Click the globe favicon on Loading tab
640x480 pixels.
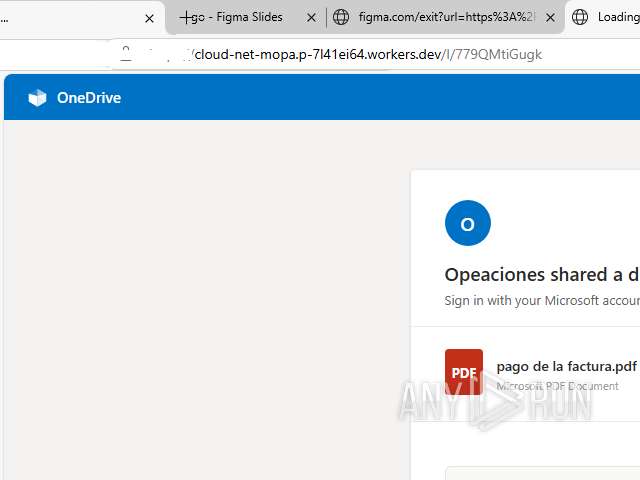tap(580, 17)
